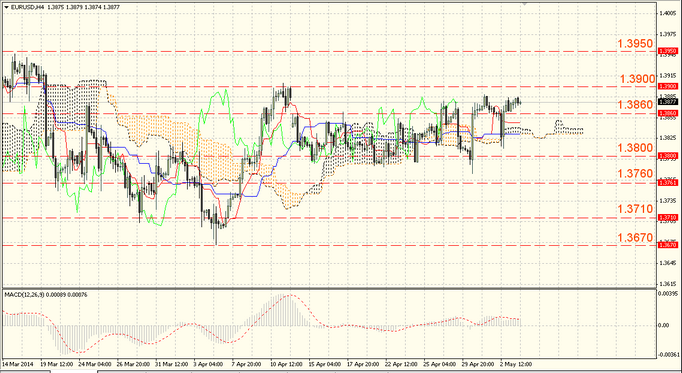The width and height of the screenshot is (682, 373).
Task: Select the red 1.3950 price tag
Action: [668, 51]
